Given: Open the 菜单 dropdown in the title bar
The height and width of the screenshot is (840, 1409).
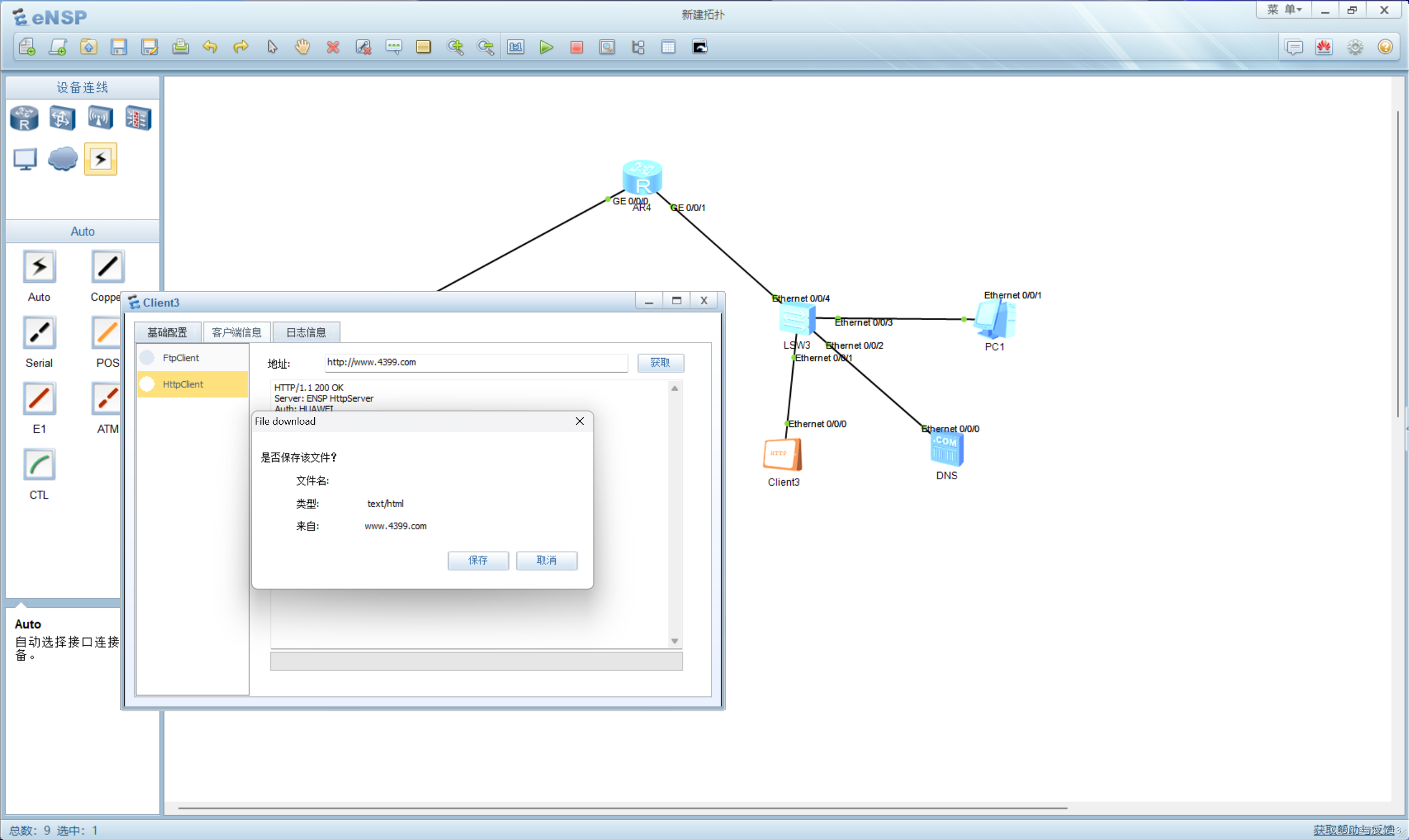Looking at the screenshot, I should 1285,9.
